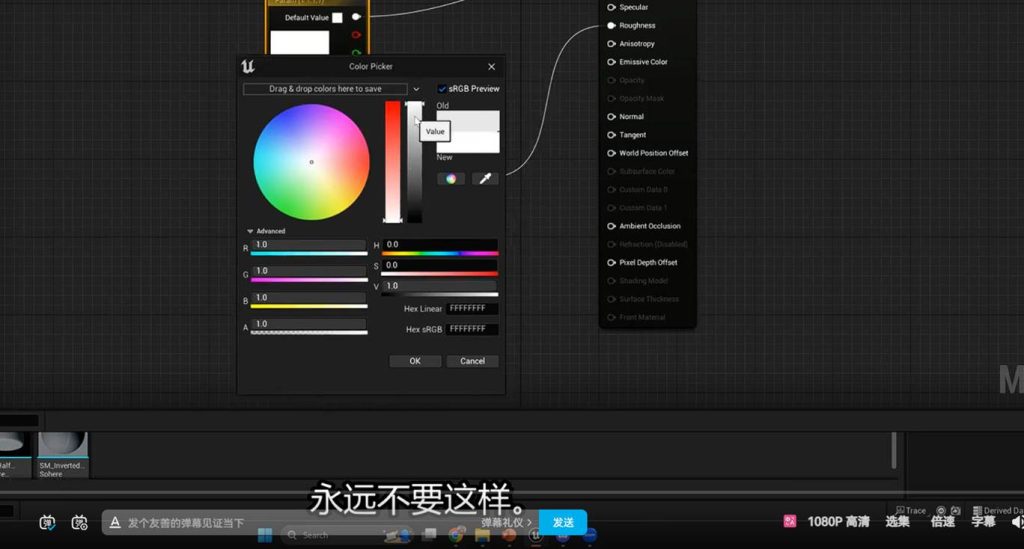Viewport: 1024px width, 549px height.
Task: Click the eyedropper color pick icon
Action: pos(485,179)
